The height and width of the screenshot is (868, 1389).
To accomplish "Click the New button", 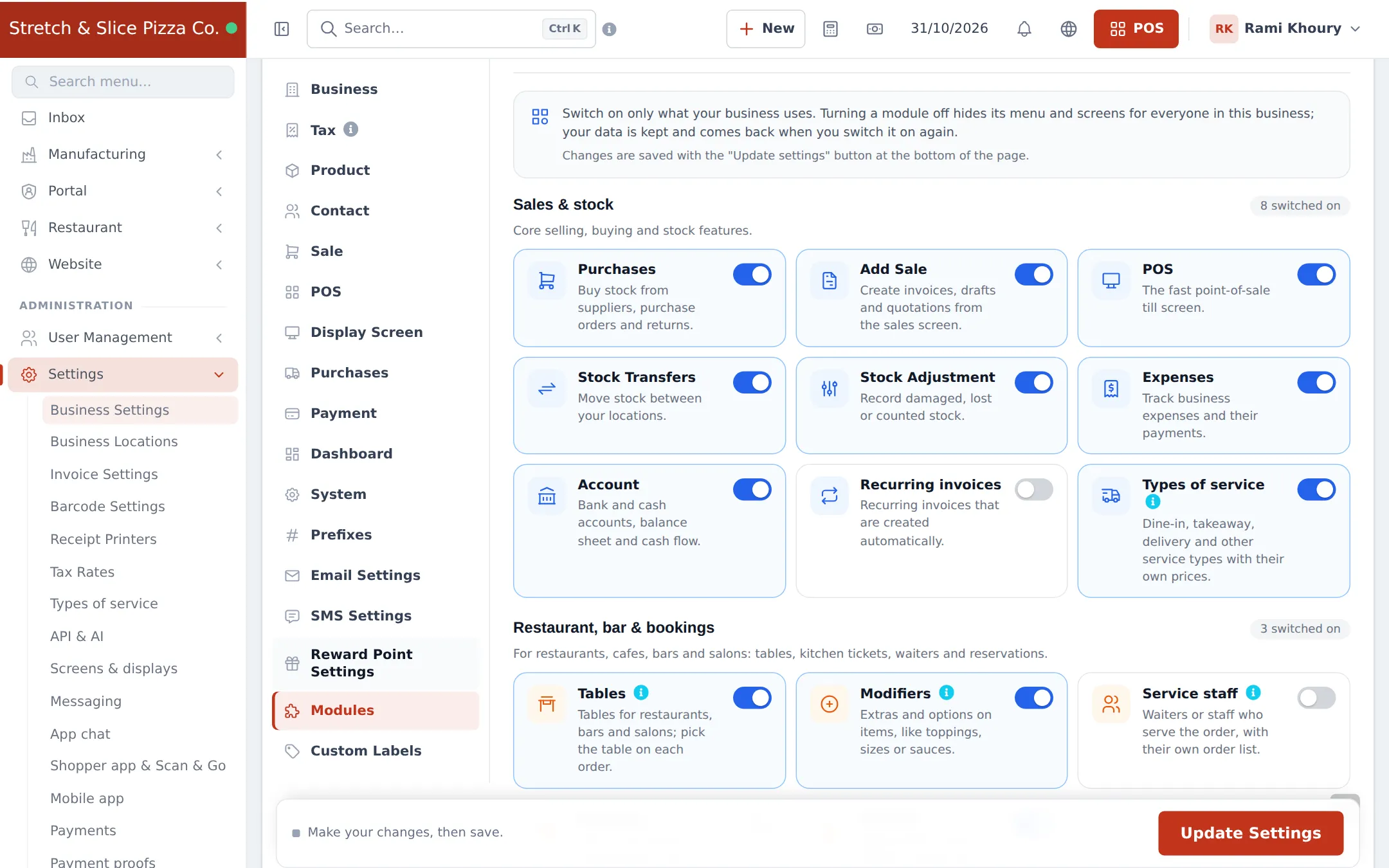I will point(766,29).
